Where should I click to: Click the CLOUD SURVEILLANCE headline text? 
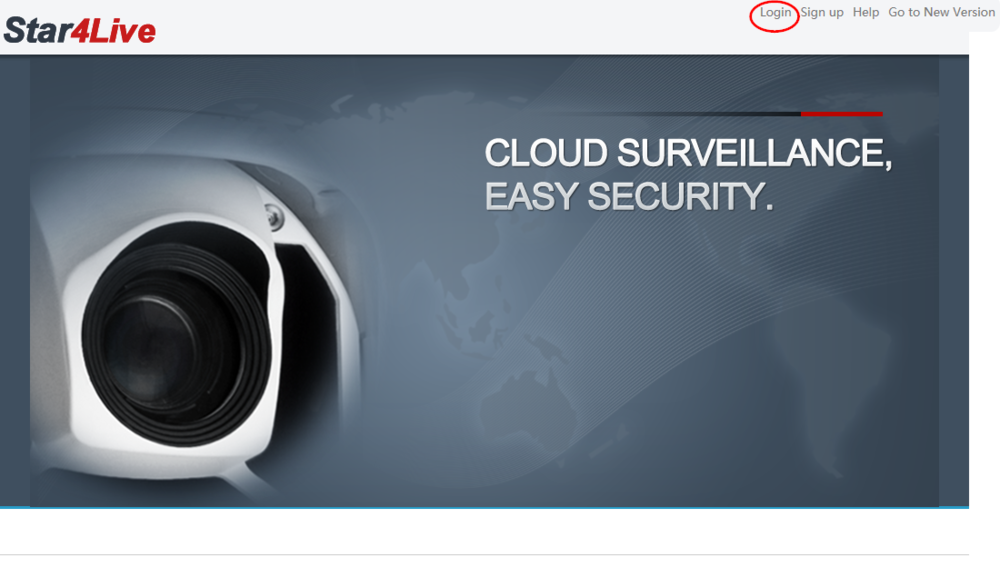[x=688, y=153]
